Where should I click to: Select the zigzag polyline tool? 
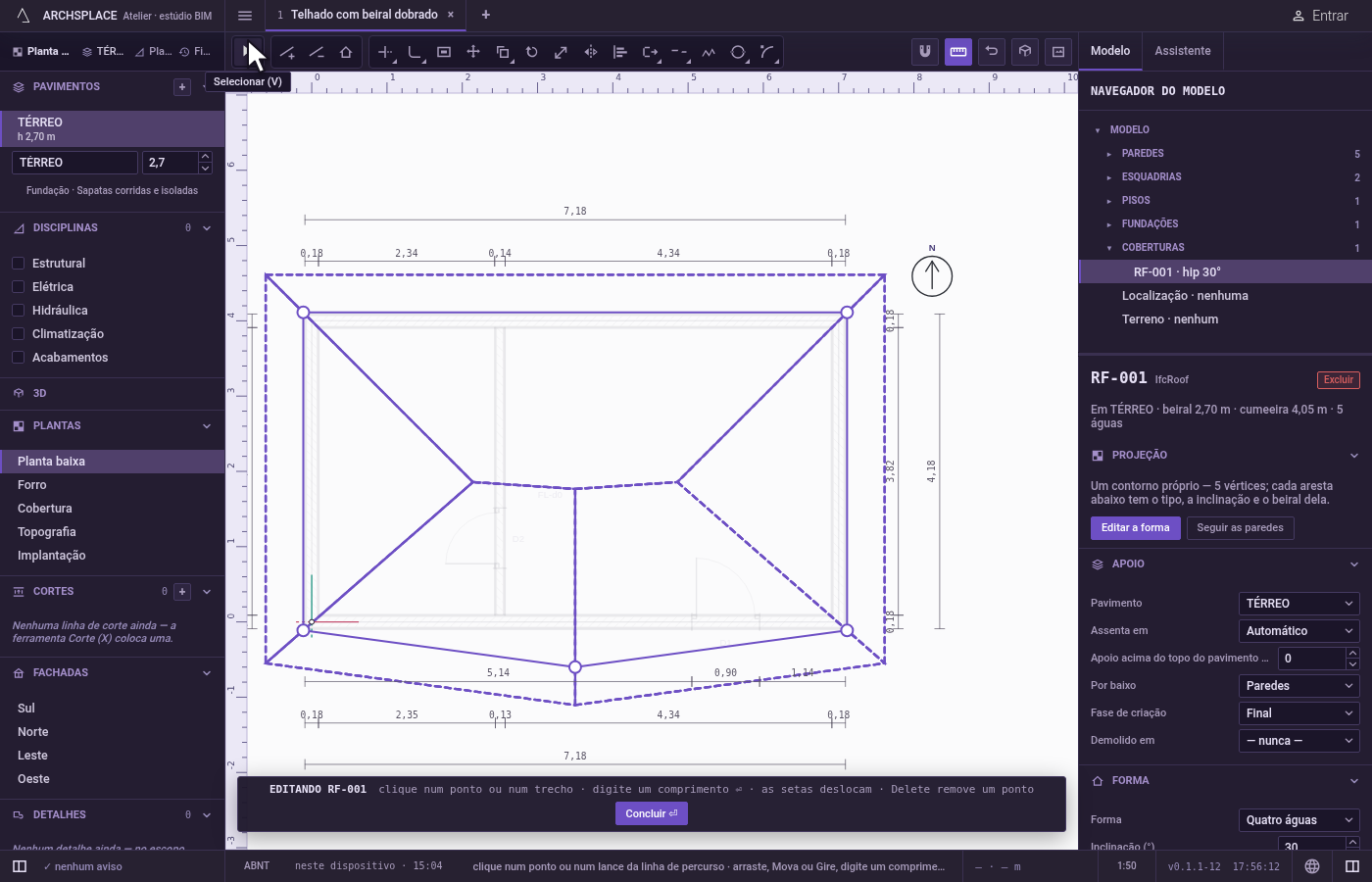709,52
